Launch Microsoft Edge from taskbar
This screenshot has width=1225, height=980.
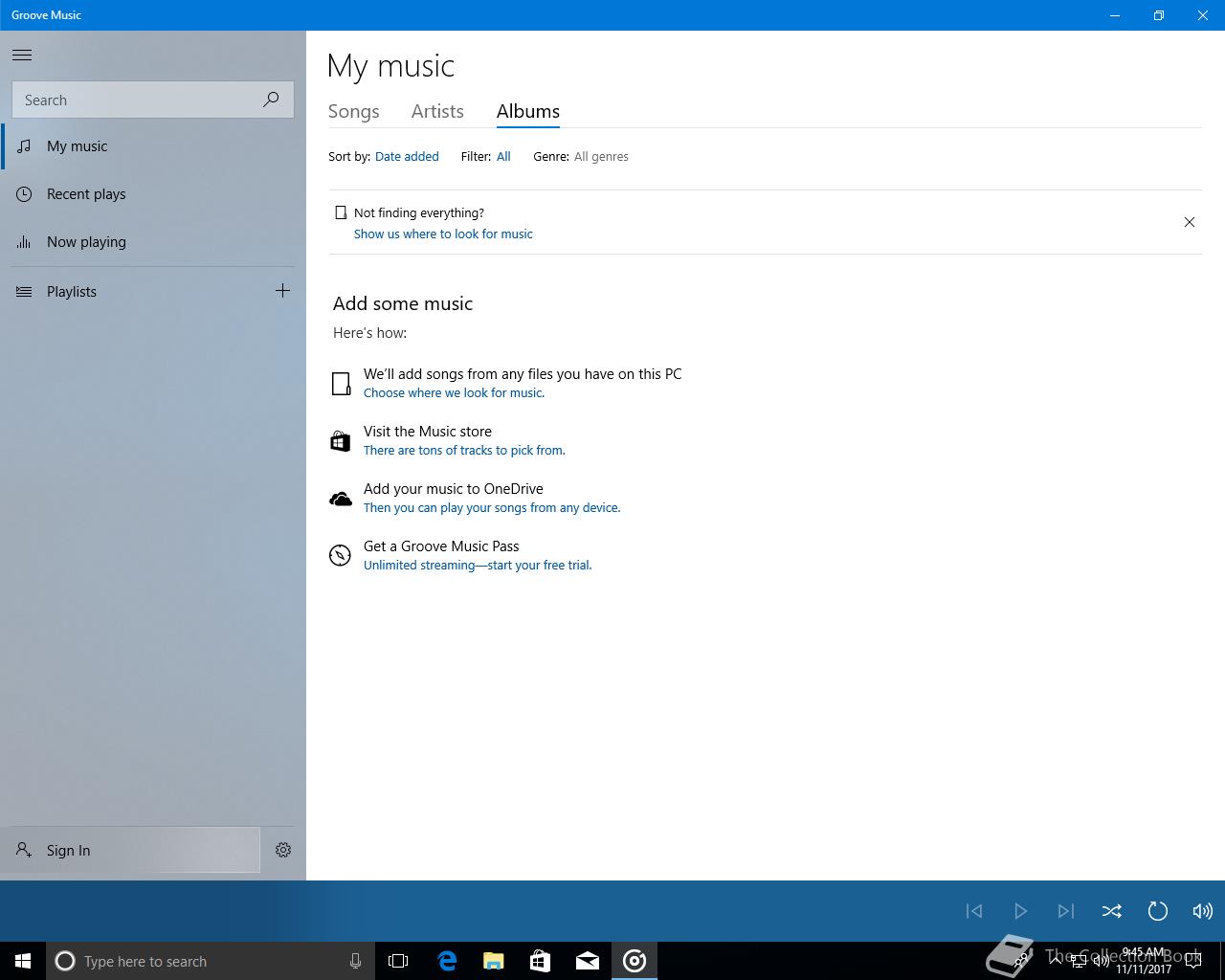[447, 961]
